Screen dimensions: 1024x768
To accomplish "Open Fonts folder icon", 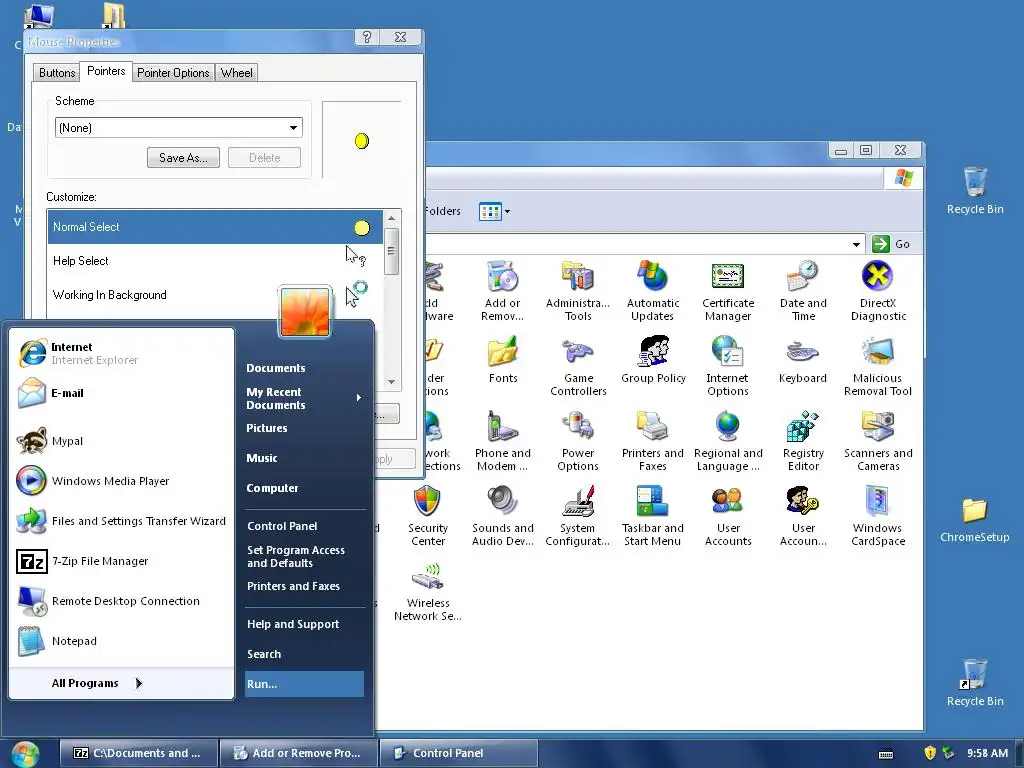I will tap(502, 360).
